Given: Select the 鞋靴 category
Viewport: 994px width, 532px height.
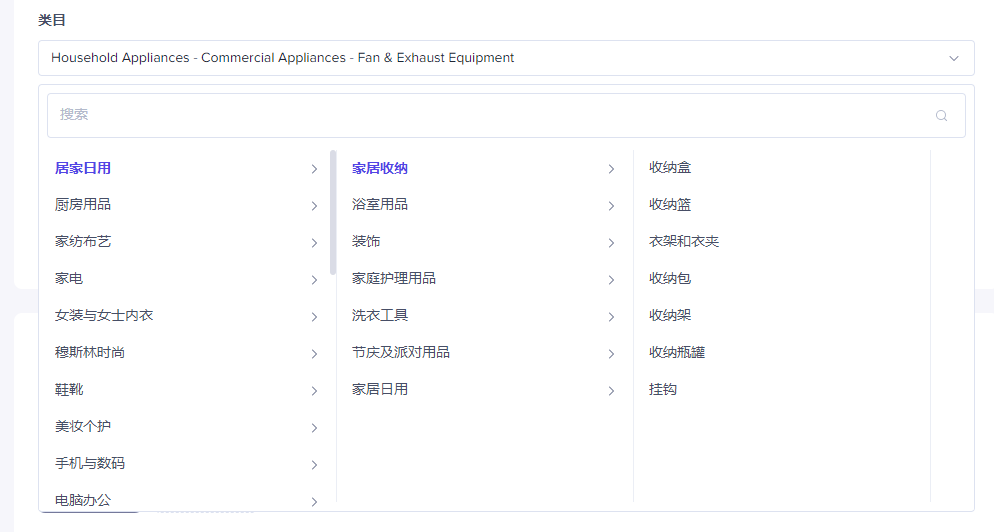Looking at the screenshot, I should tap(69, 389).
